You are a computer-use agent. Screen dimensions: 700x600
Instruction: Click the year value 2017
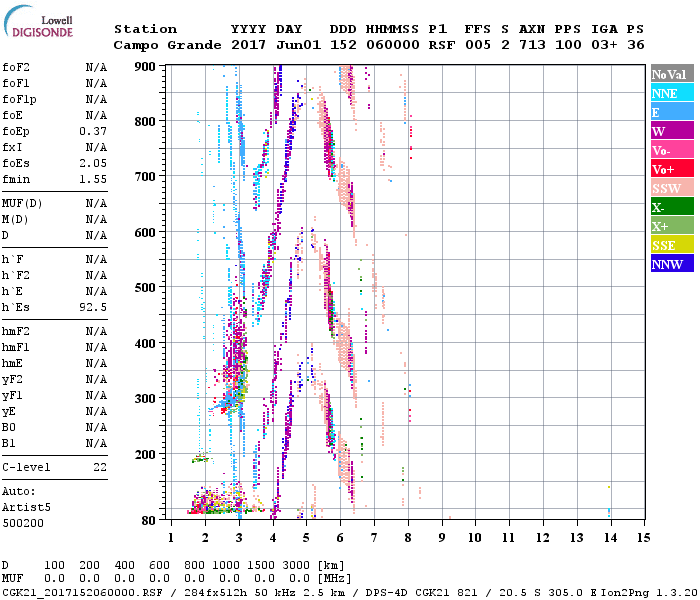point(248,45)
